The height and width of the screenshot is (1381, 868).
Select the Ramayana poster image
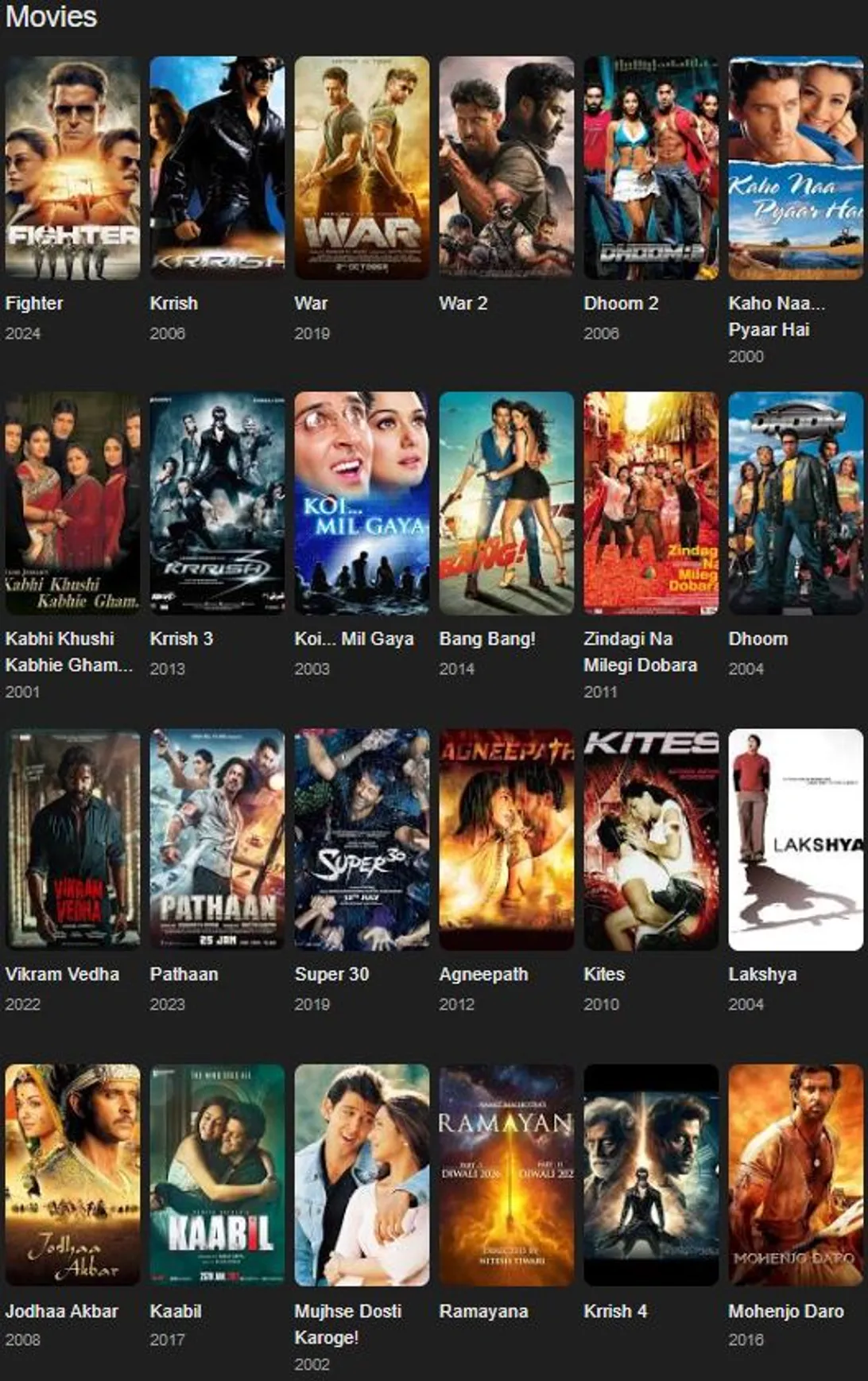click(506, 1175)
